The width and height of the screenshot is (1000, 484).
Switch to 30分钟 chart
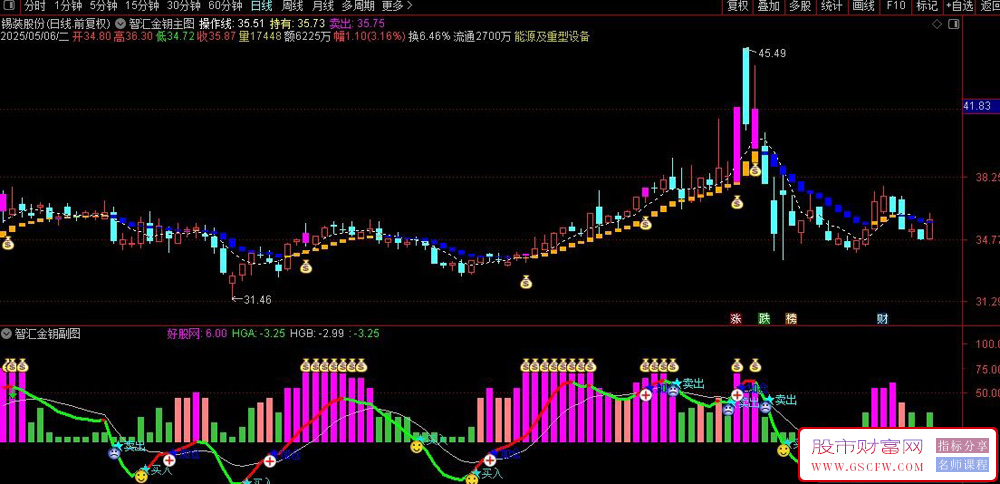pos(184,6)
